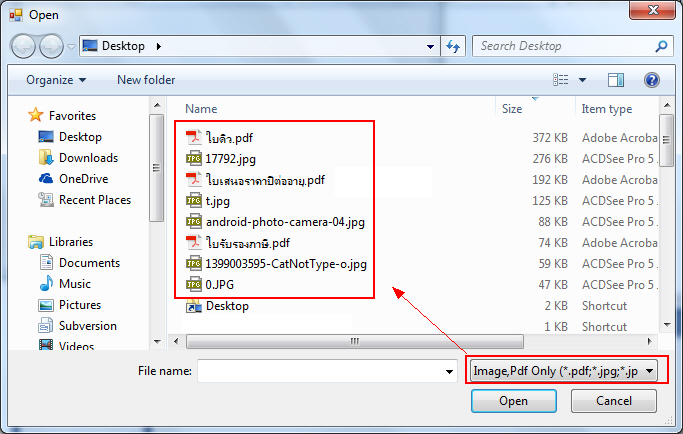Click the Music note icon
This screenshot has height=434, width=683.
pyautogui.click(x=46, y=283)
